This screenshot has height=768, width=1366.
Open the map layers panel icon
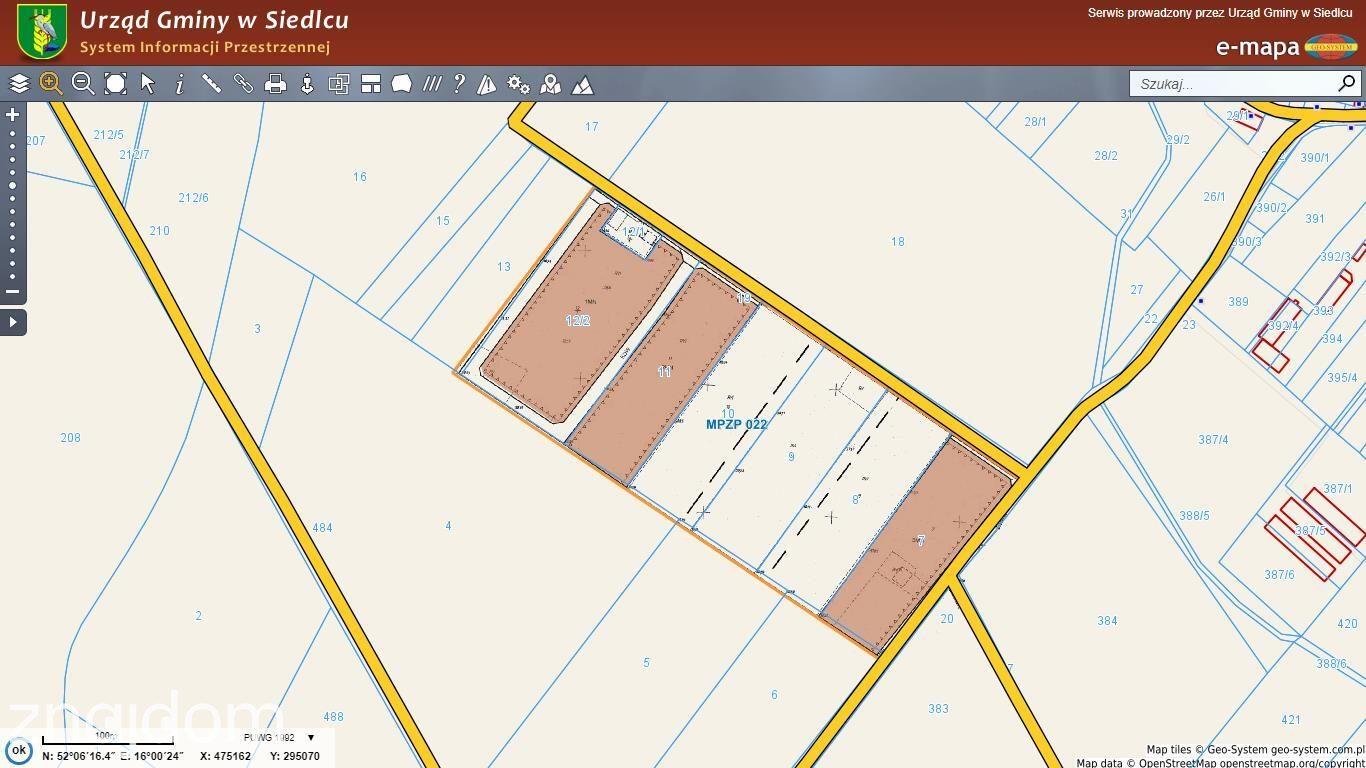point(19,84)
